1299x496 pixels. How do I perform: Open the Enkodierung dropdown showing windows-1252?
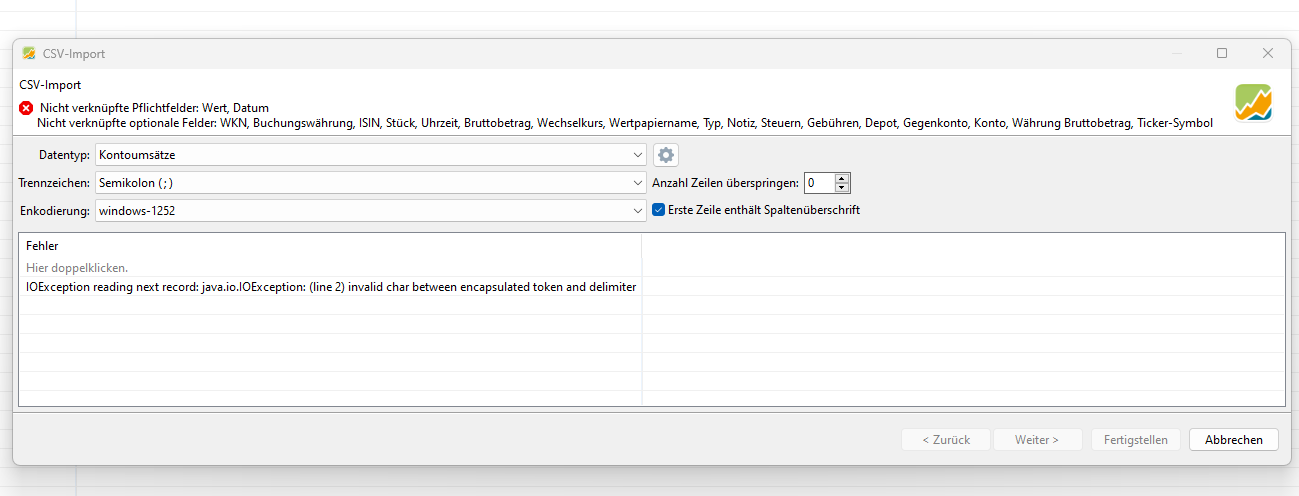pos(371,210)
